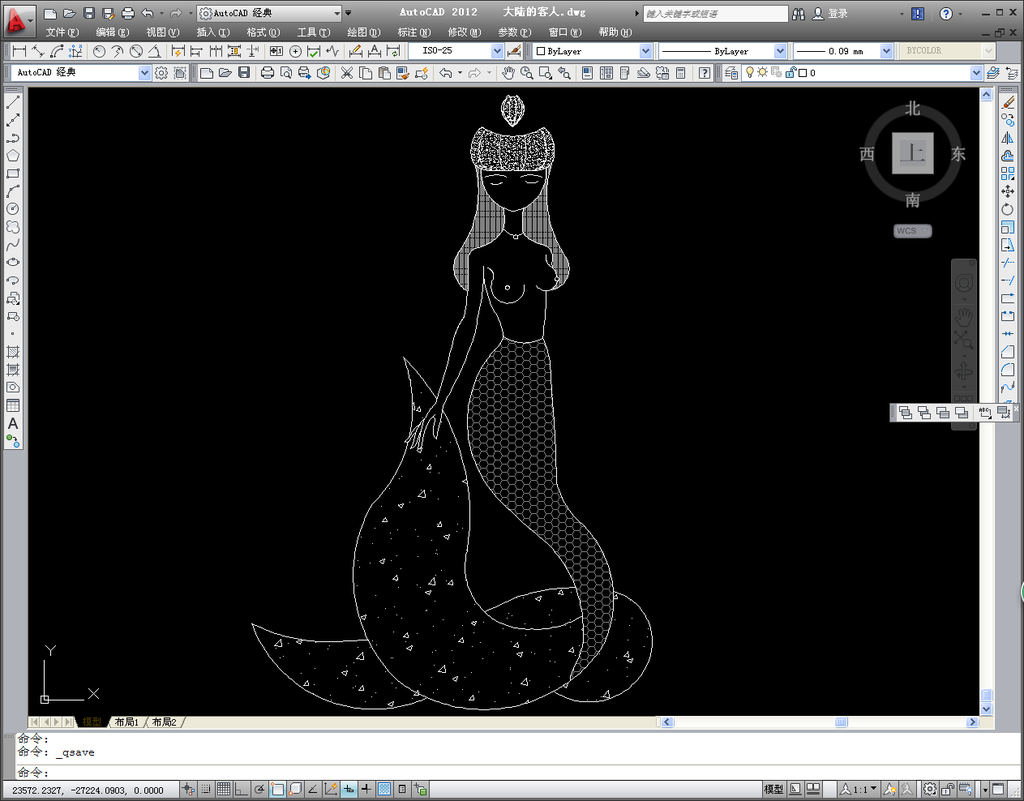The image size is (1024, 801).
Task: Select the Polygon draw tool
Action: coord(13,155)
